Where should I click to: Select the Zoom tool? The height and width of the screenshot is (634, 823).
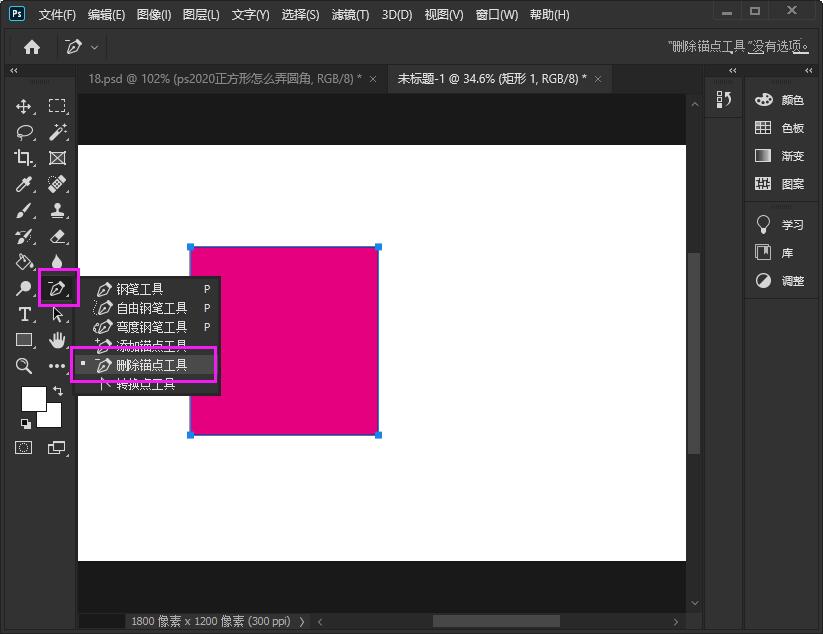click(24, 366)
